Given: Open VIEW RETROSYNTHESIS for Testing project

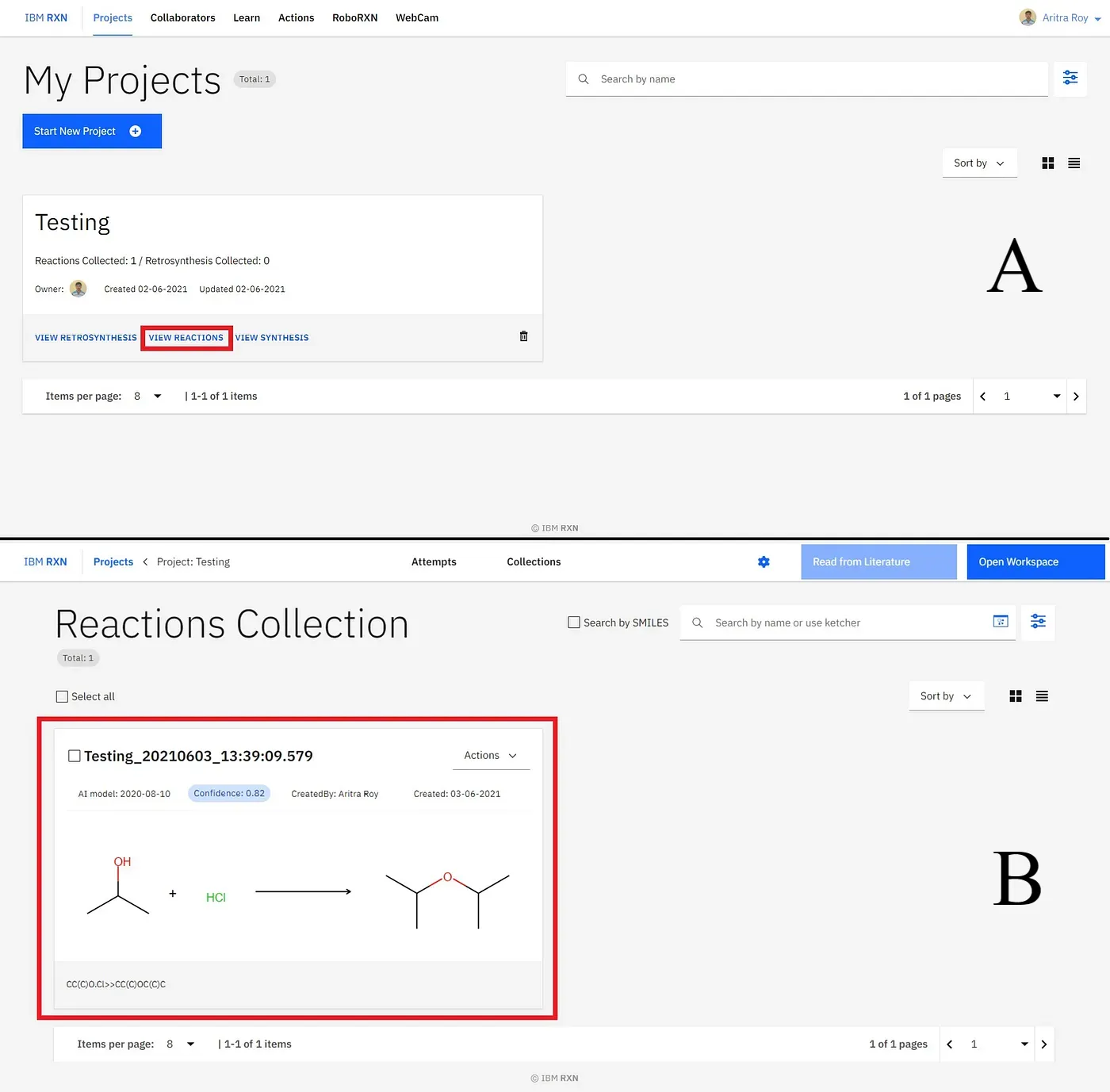Looking at the screenshot, I should pyautogui.click(x=86, y=337).
